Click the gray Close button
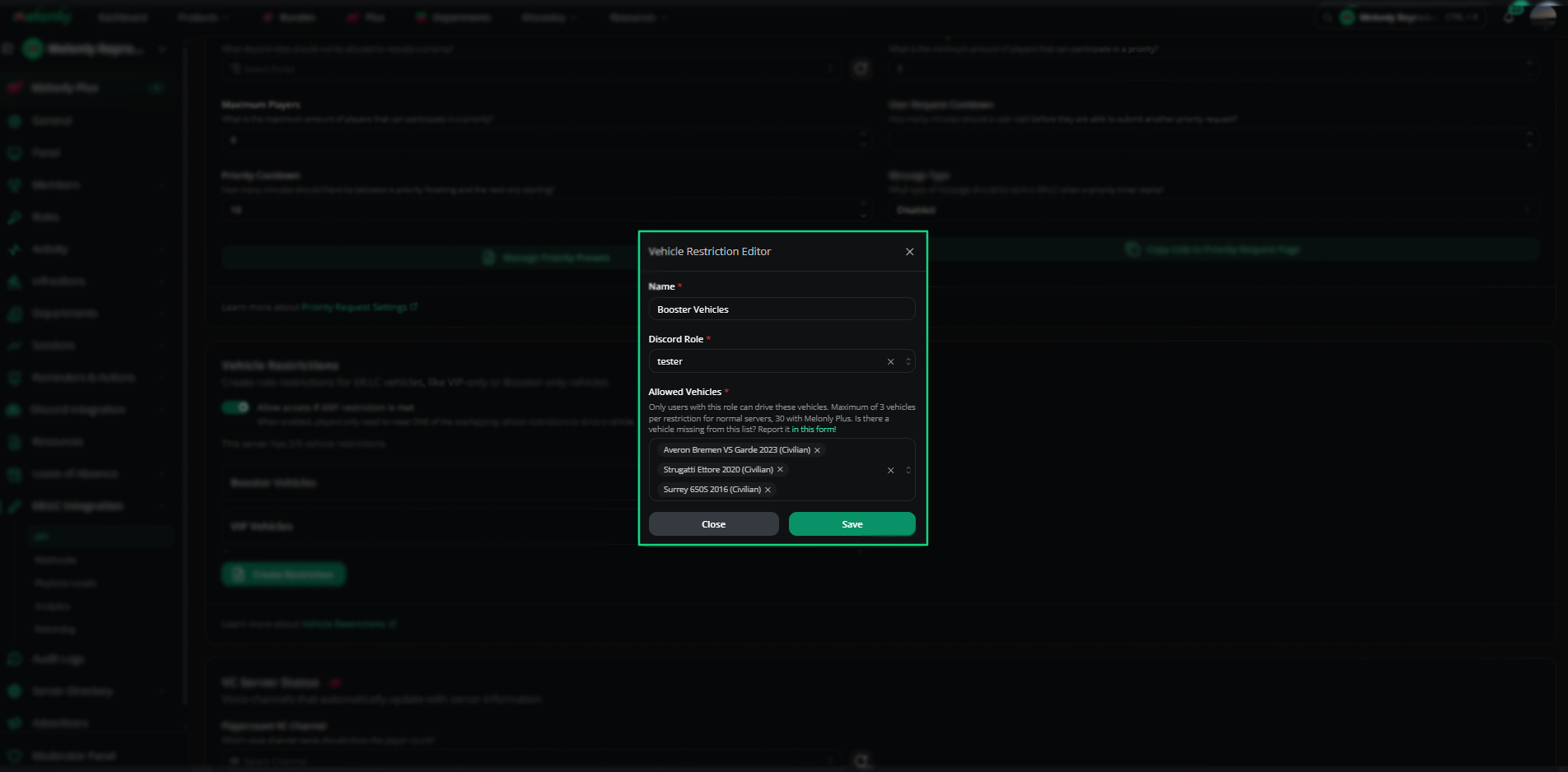This screenshot has width=1568, height=772. [x=713, y=524]
